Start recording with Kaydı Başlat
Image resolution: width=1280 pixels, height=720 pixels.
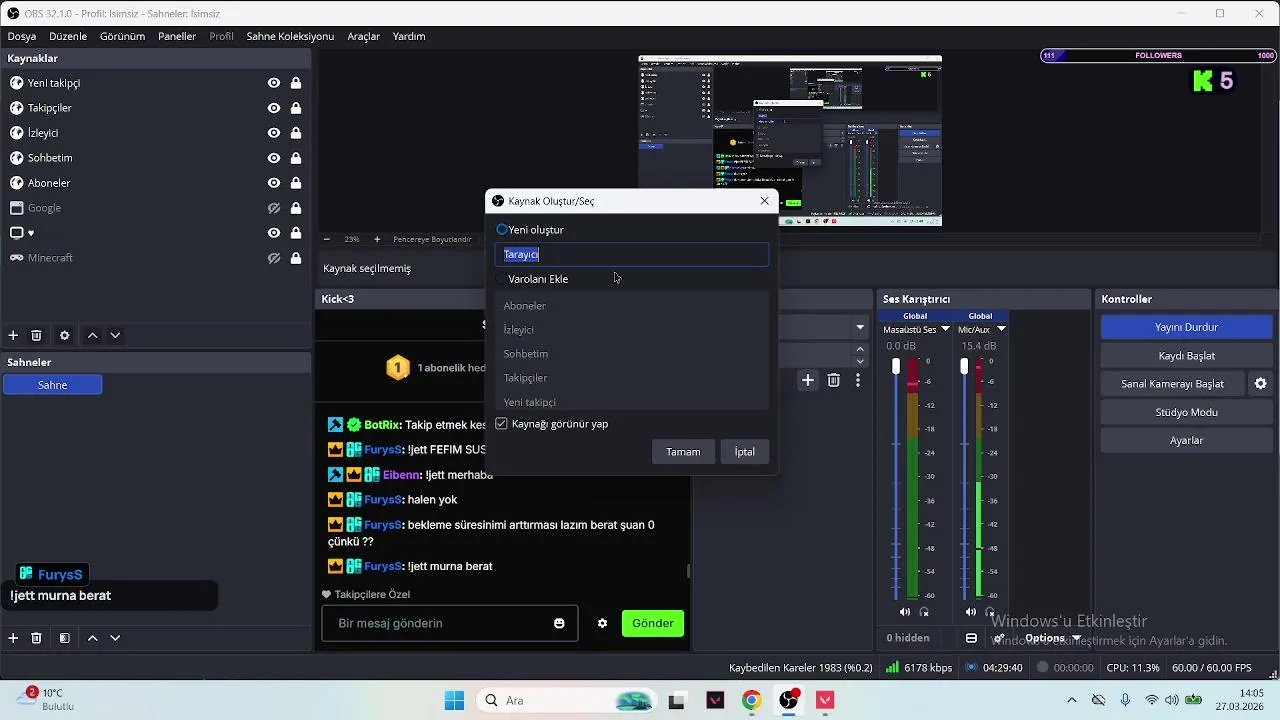pos(1186,356)
